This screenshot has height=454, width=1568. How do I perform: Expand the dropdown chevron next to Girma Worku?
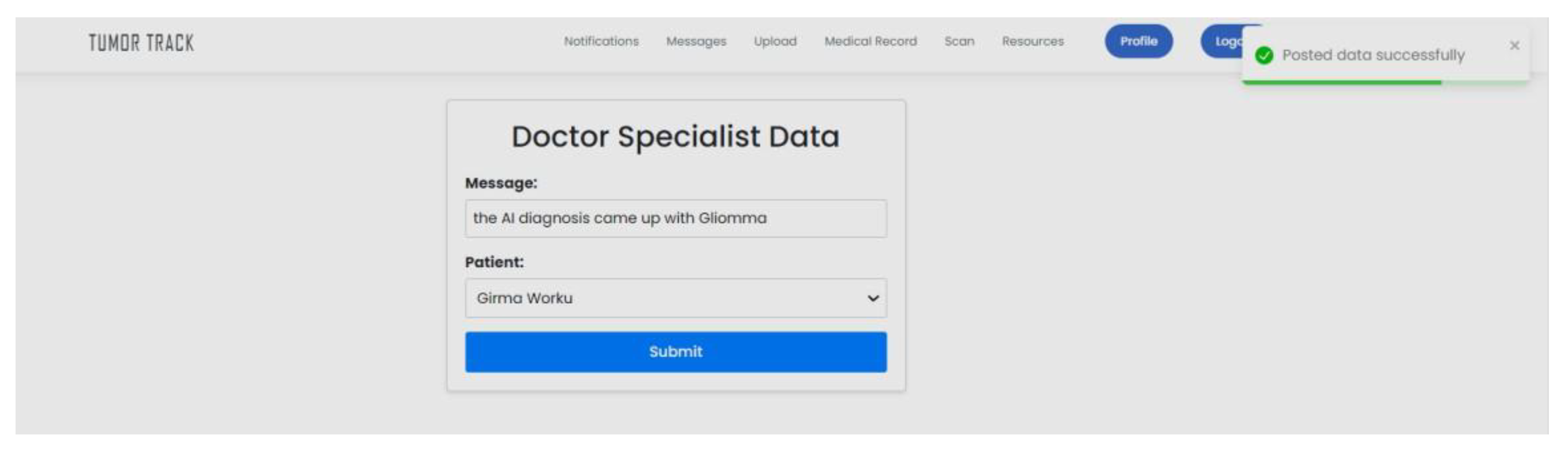tap(874, 298)
